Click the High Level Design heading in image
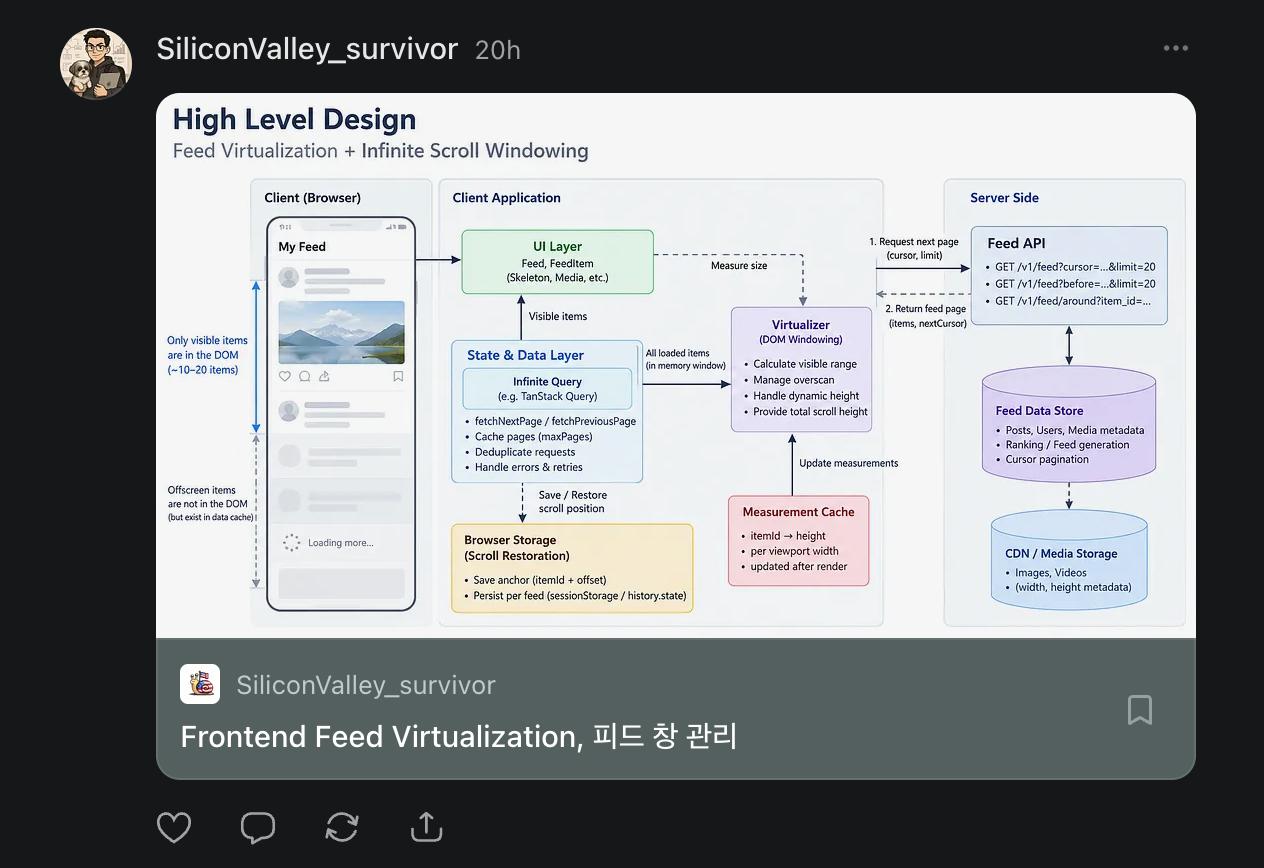Viewport: 1264px width, 868px height. 294,119
